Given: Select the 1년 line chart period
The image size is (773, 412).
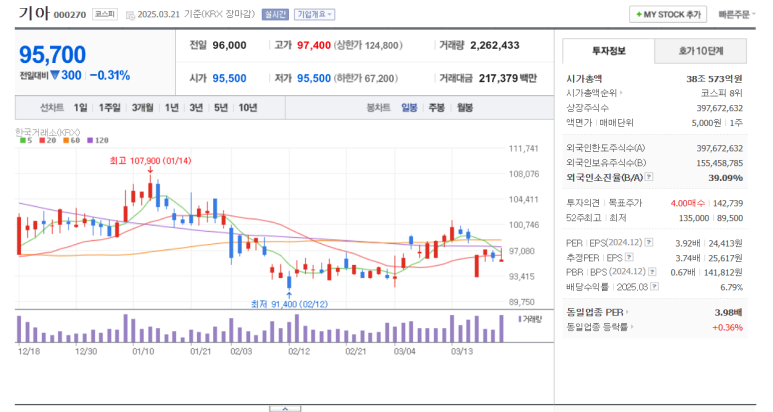Looking at the screenshot, I should point(172,107).
